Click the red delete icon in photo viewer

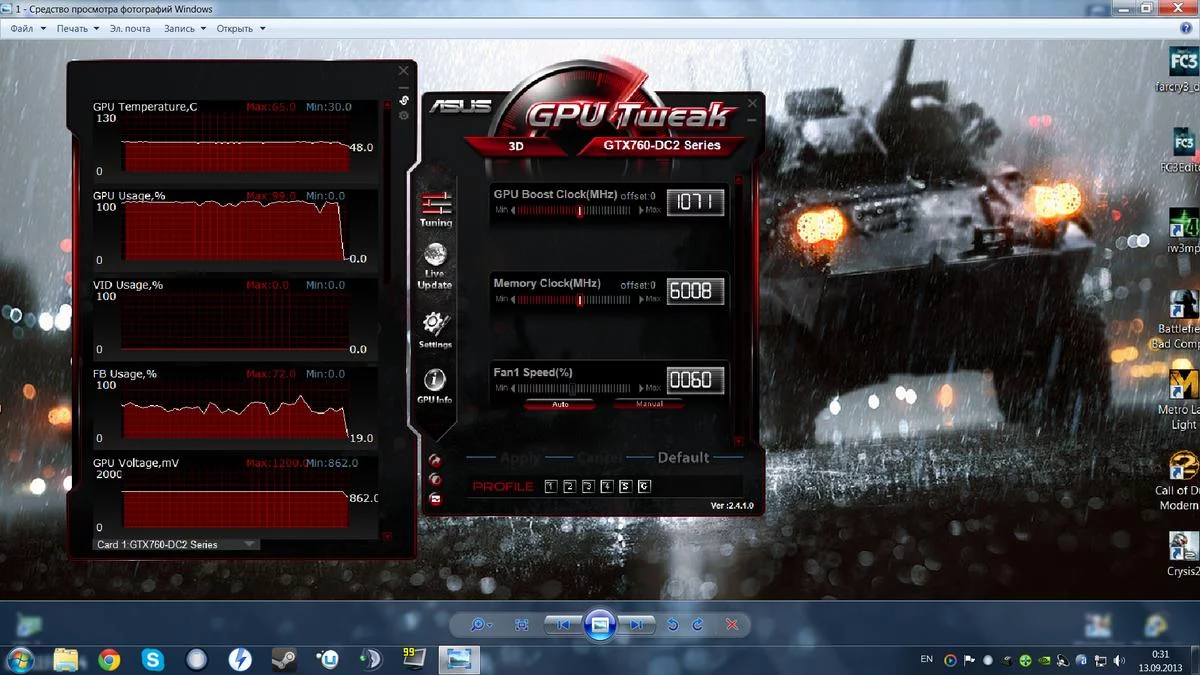(731, 625)
